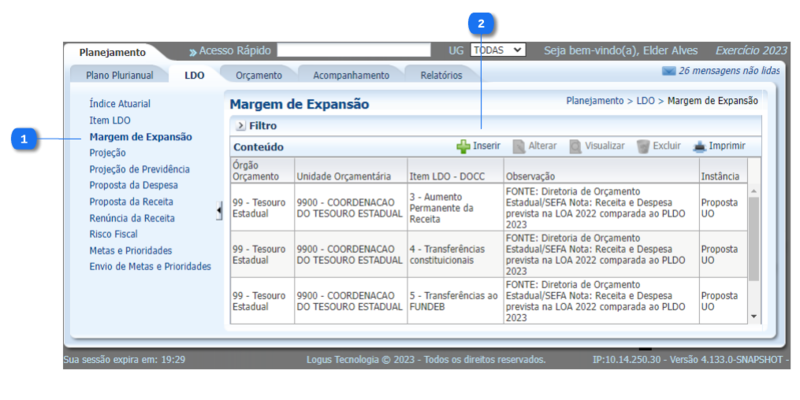The height and width of the screenshot is (400, 800).
Task: Click the green Inserir plus icon
Action: tap(463, 146)
